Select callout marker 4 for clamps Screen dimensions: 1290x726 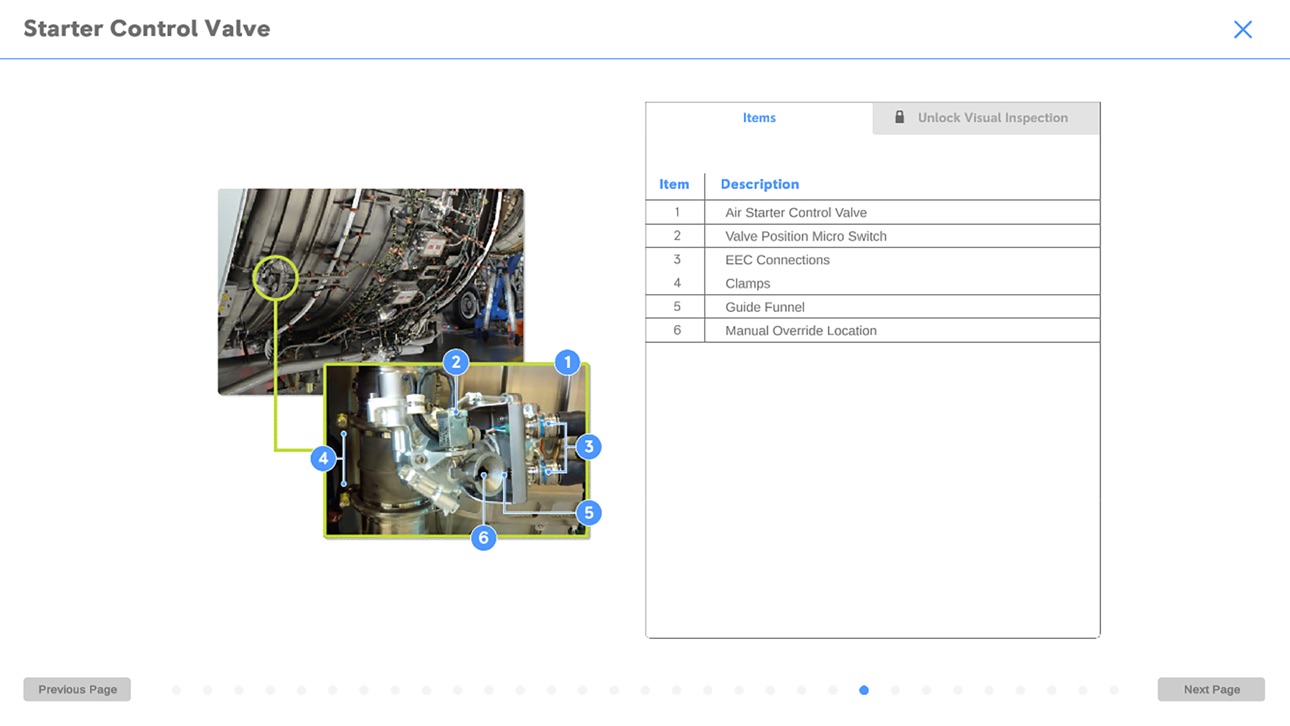[322, 459]
